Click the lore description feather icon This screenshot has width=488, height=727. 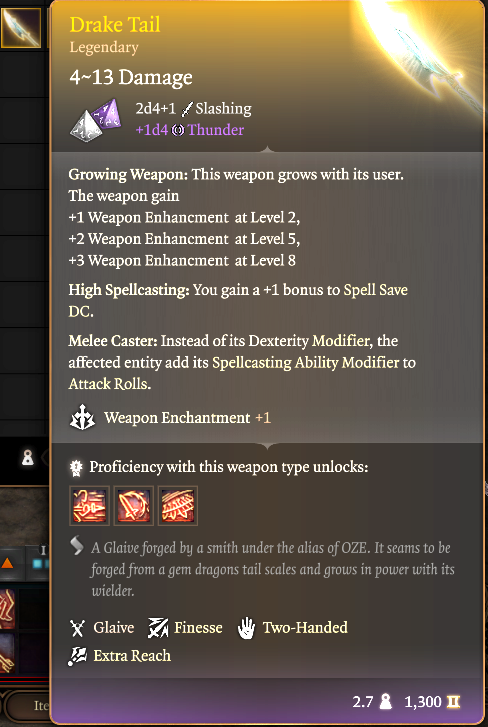77,546
